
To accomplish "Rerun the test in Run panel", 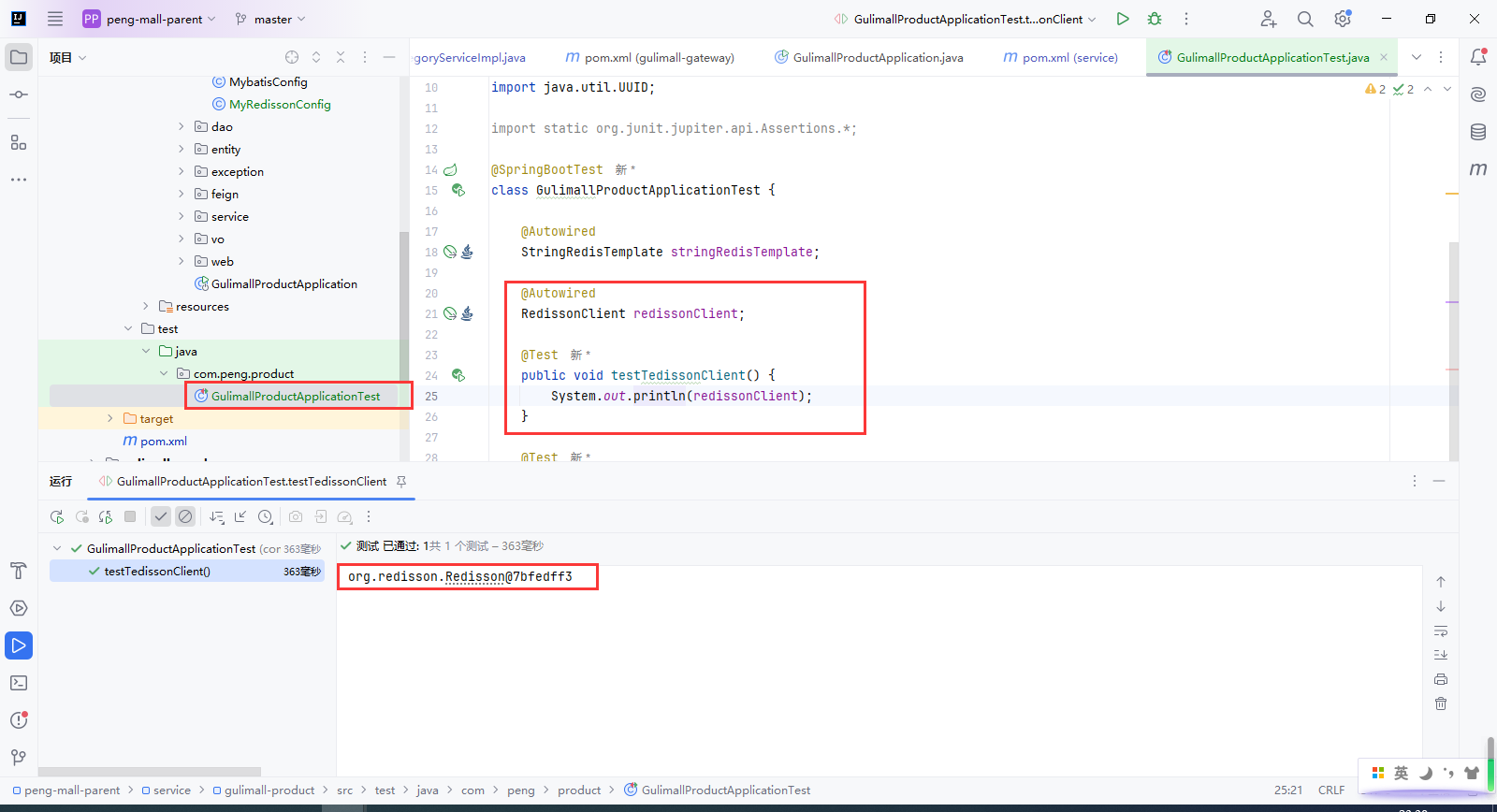I will 57,516.
